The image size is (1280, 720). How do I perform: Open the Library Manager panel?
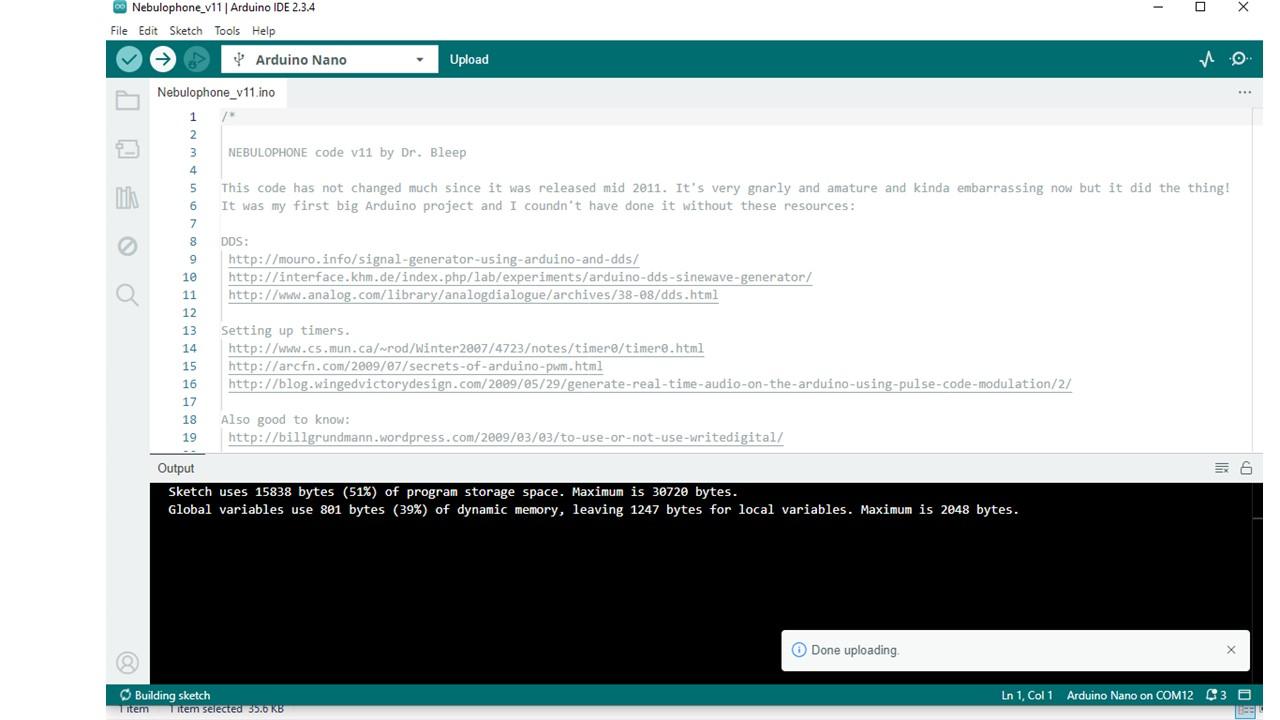pyautogui.click(x=127, y=197)
